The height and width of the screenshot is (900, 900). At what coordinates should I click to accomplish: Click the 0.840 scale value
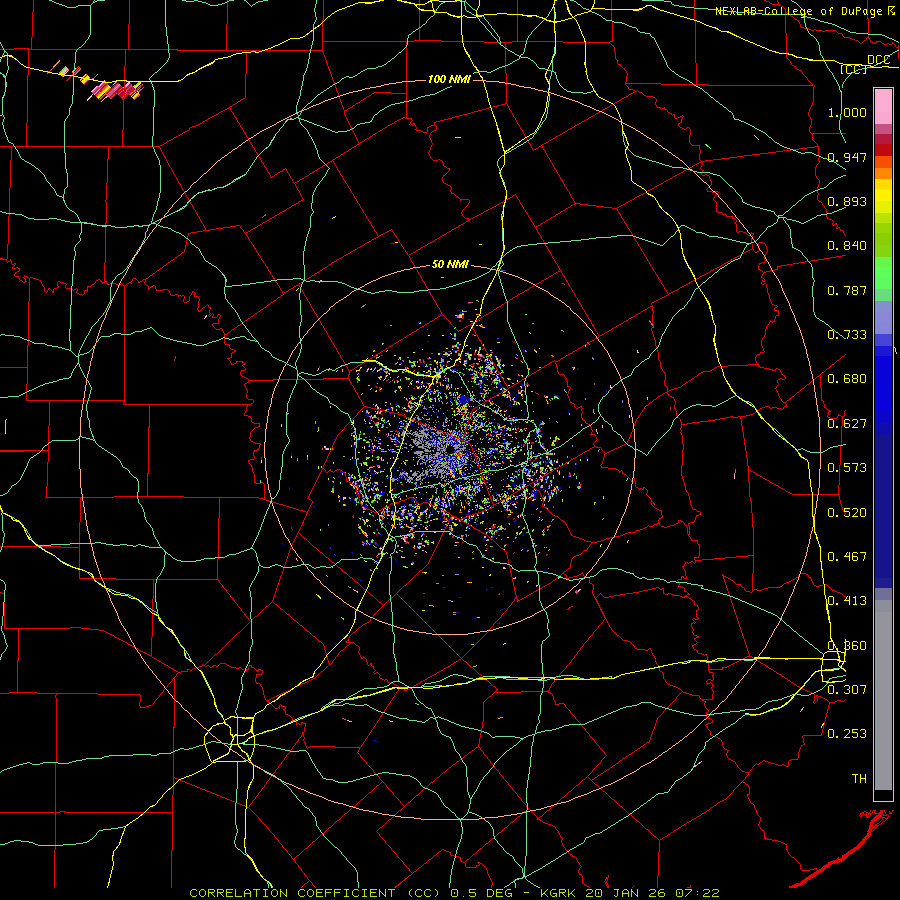[x=847, y=246]
